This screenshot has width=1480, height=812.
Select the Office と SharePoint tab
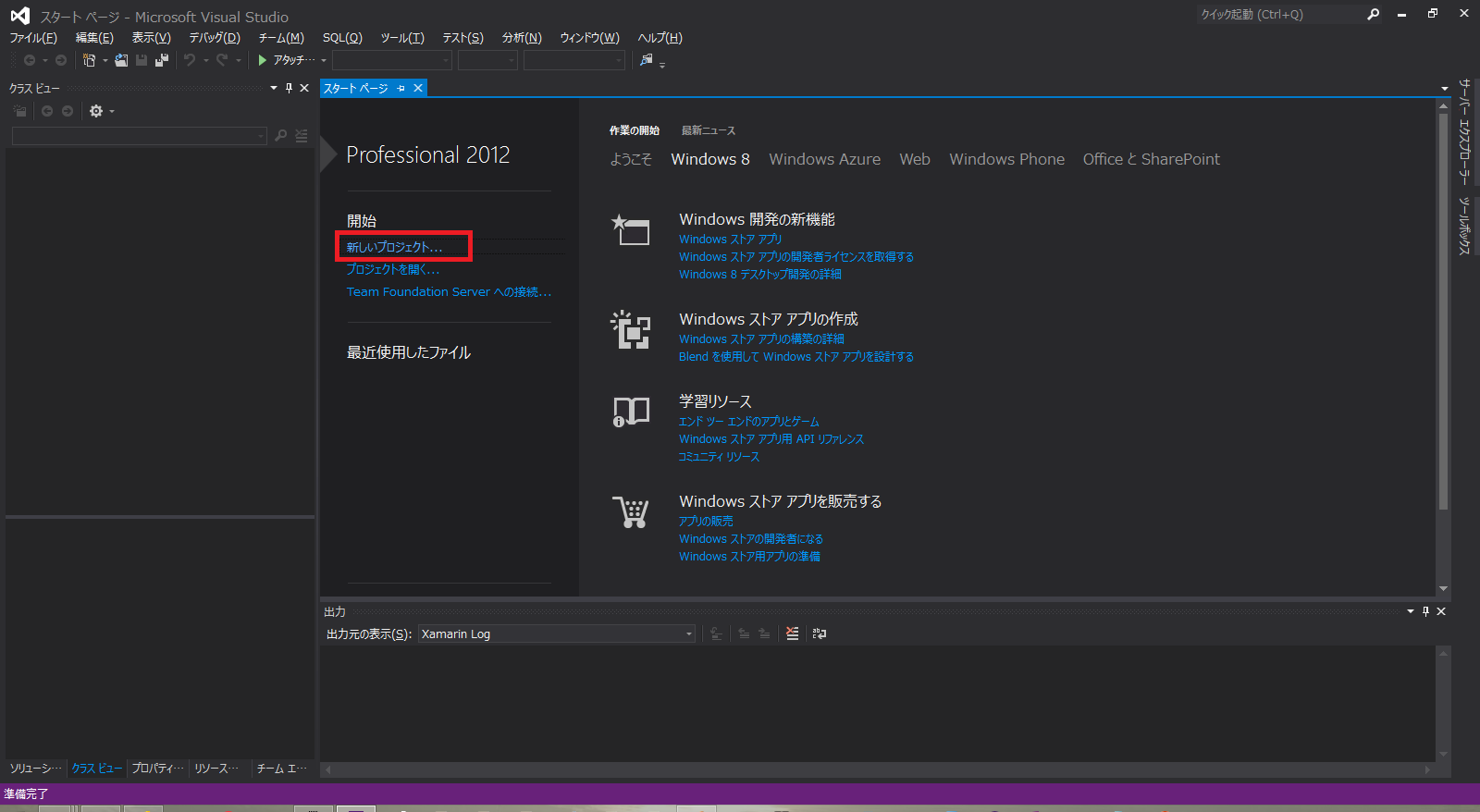click(1152, 159)
